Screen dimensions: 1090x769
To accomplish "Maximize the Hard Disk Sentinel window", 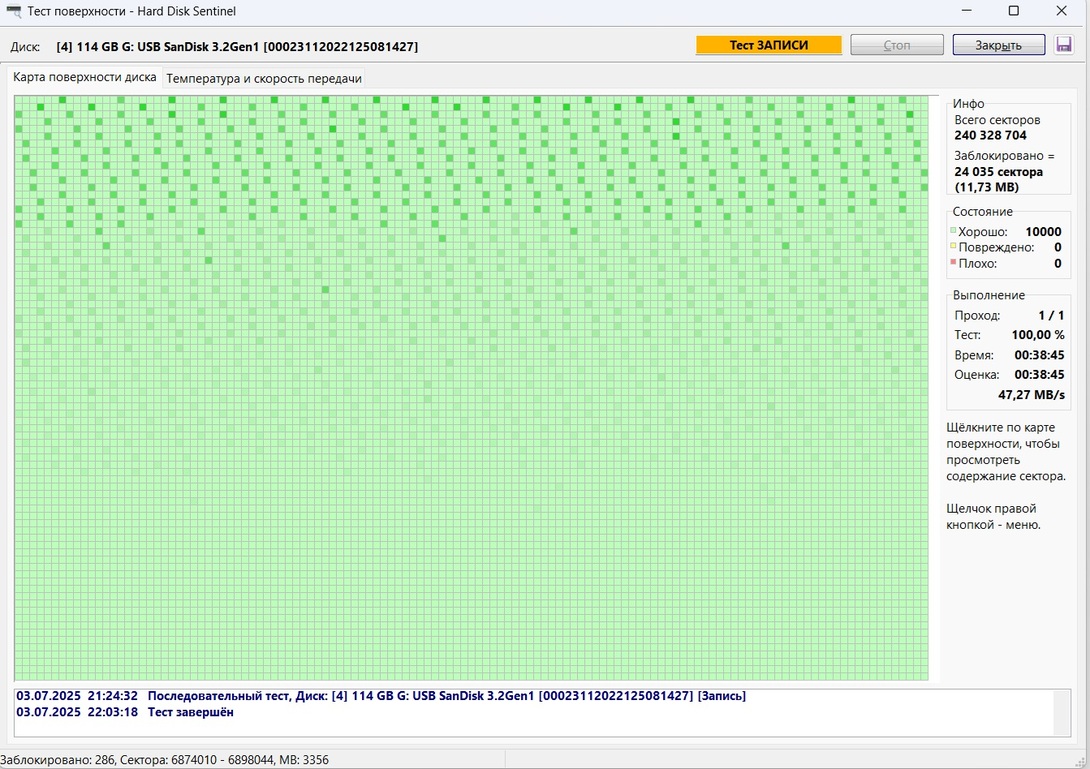I will point(1013,11).
